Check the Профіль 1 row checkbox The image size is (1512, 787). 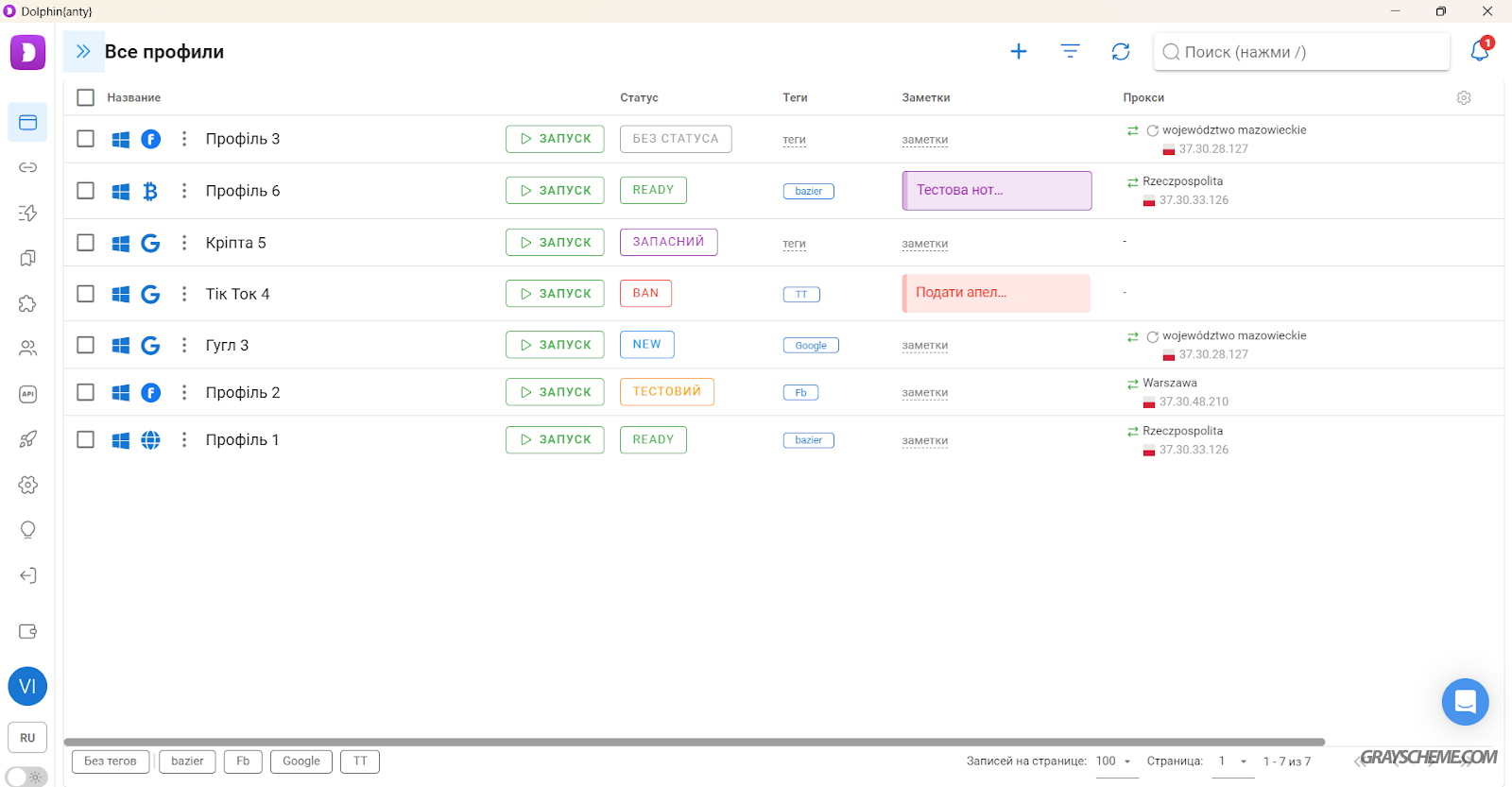pyautogui.click(x=85, y=439)
